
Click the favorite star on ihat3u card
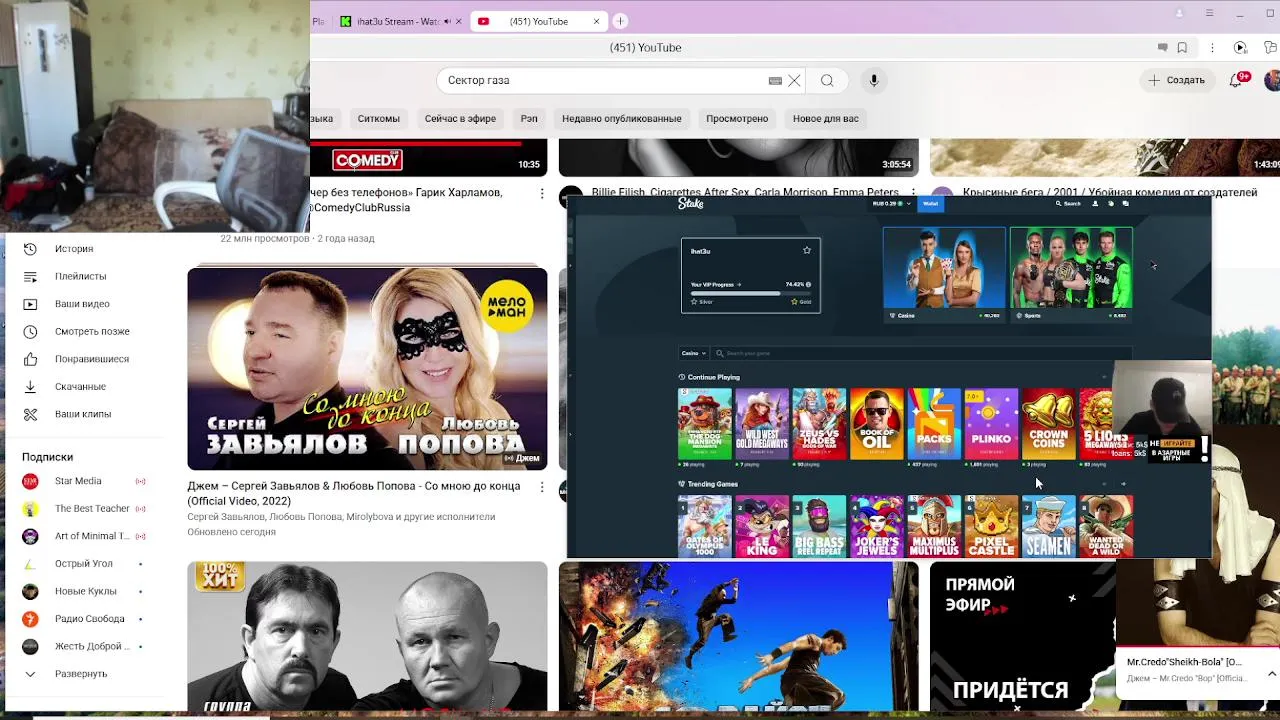[x=807, y=251]
